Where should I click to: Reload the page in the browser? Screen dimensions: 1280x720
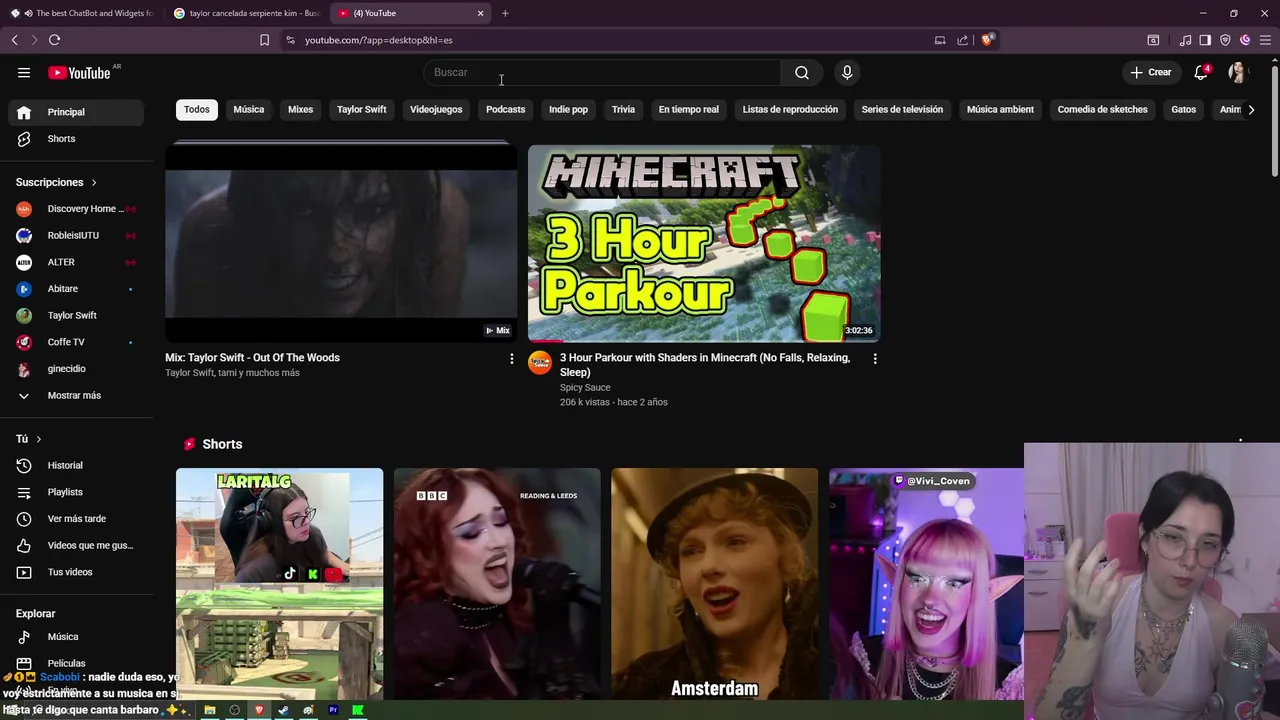[54, 40]
